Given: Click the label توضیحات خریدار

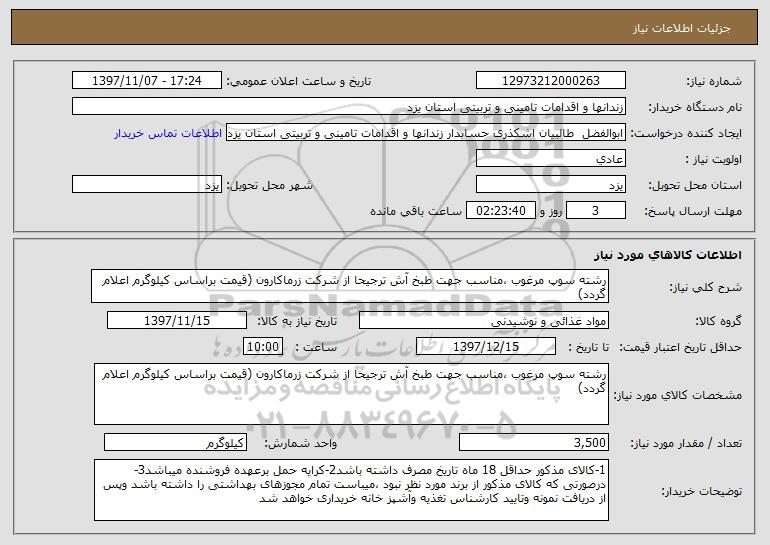Looking at the screenshot, I should (x=702, y=491).
